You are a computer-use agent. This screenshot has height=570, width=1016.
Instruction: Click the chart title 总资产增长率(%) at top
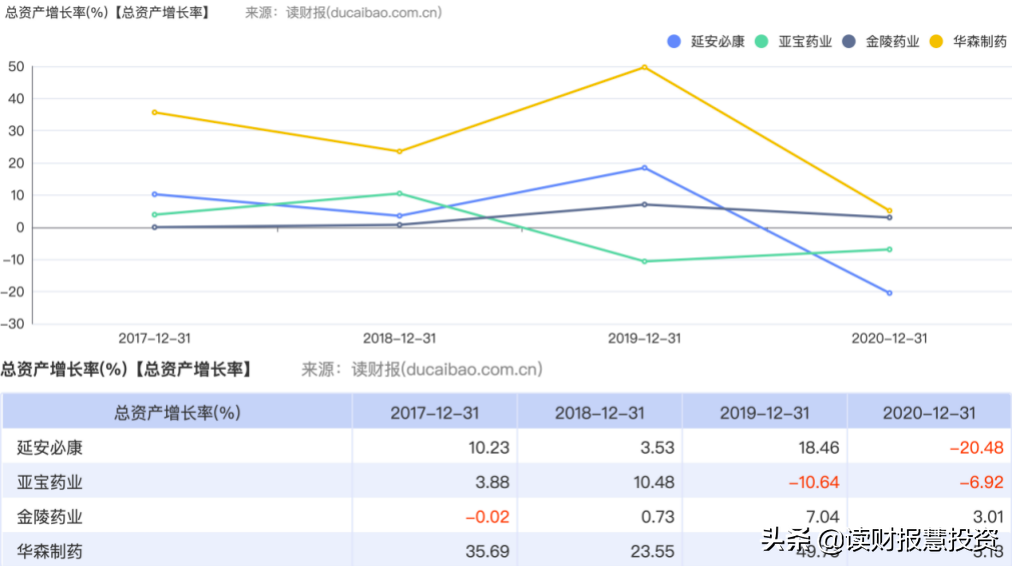tap(56, 13)
